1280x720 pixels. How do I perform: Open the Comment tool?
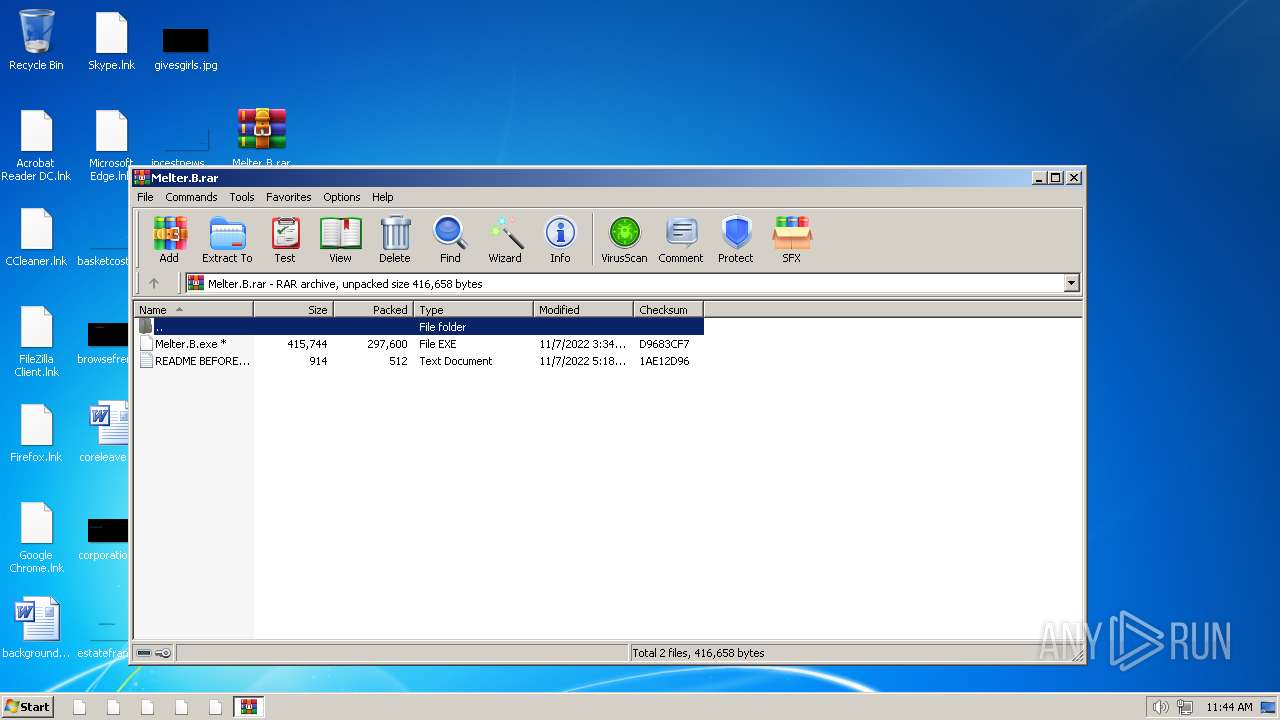click(681, 240)
